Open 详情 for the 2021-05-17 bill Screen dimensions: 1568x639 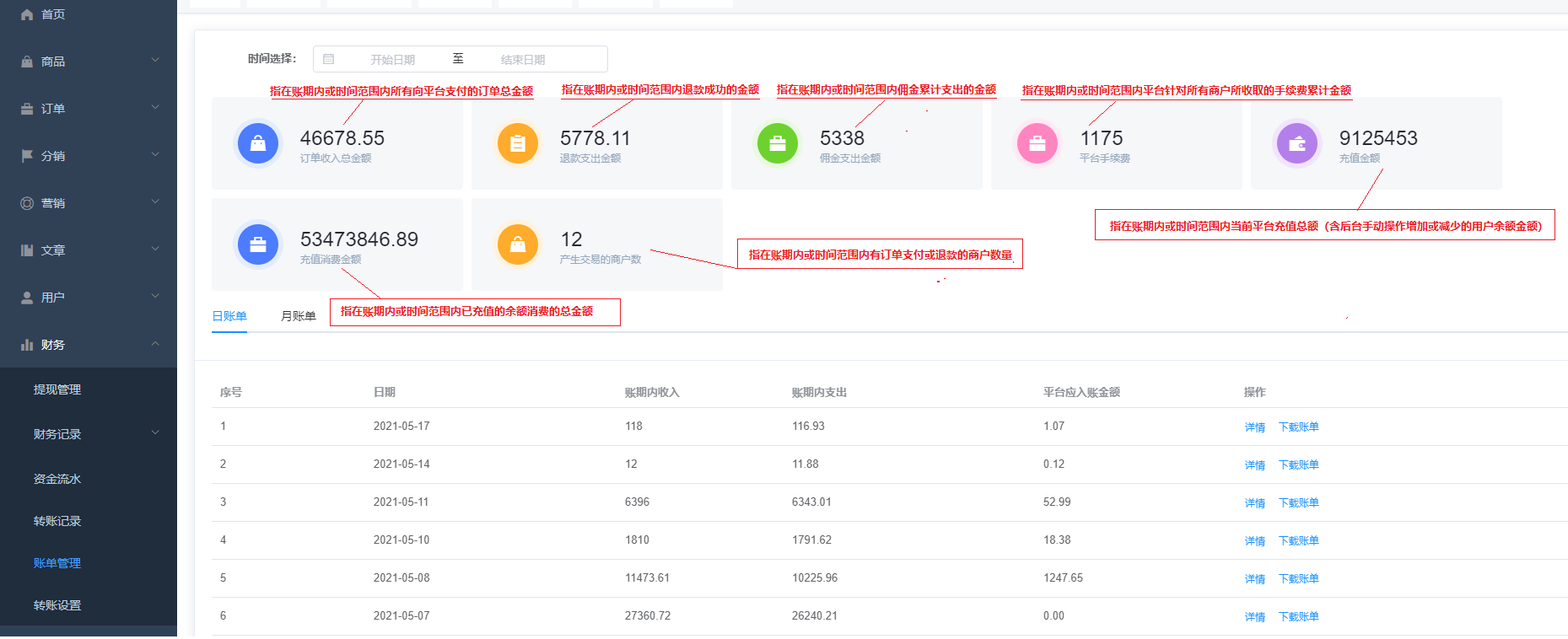[1254, 427]
